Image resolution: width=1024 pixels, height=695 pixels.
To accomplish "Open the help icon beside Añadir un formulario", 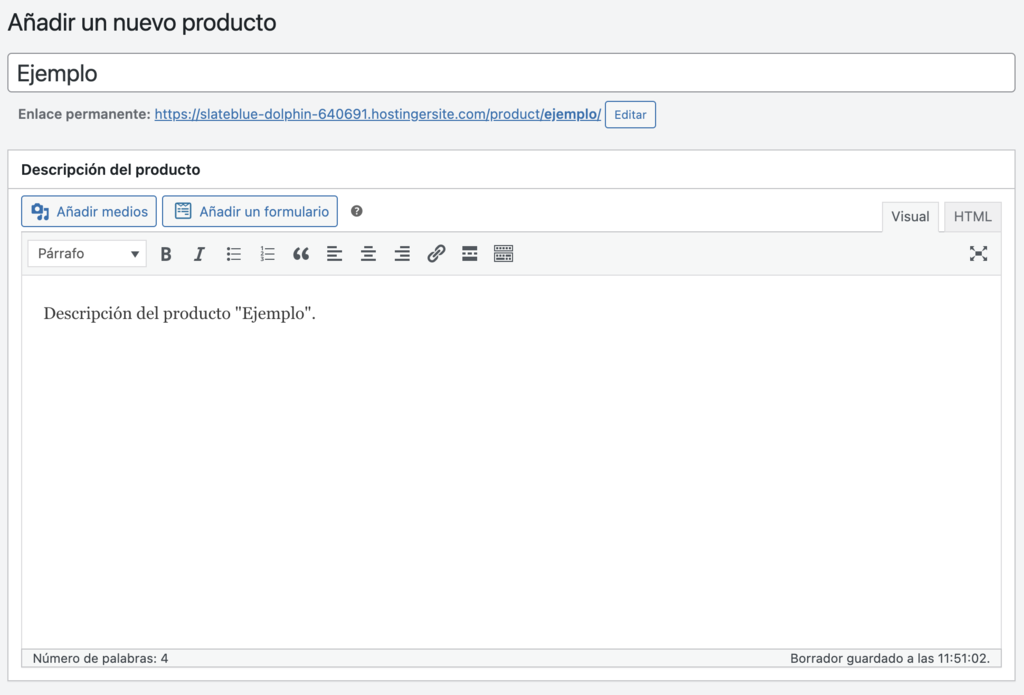I will pyautogui.click(x=357, y=211).
